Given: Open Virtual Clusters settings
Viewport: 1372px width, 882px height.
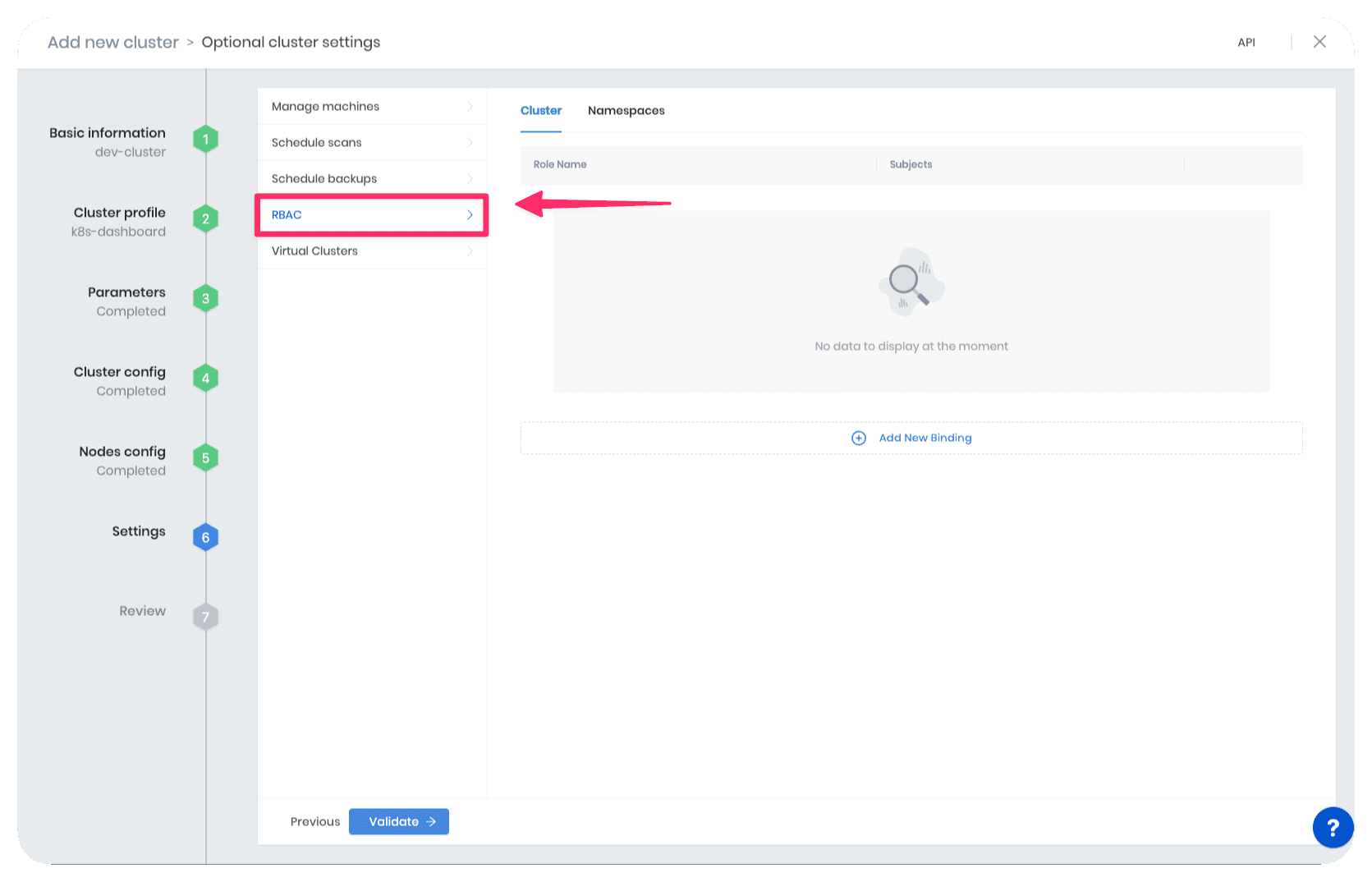Looking at the screenshot, I should click(372, 250).
